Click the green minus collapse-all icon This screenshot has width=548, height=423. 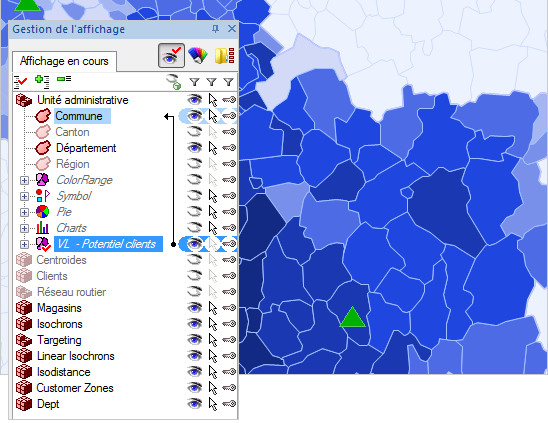[x=64, y=79]
